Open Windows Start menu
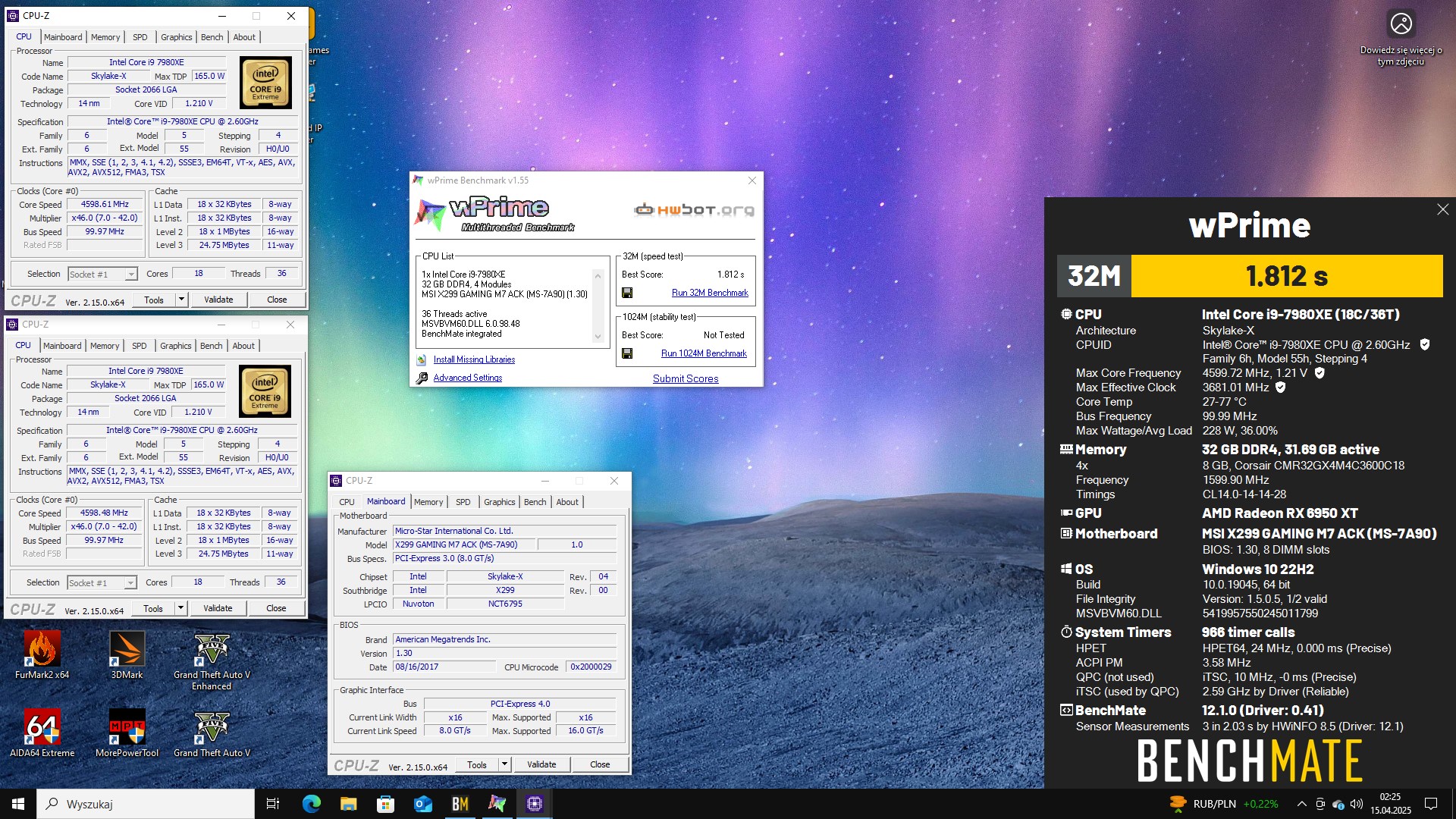The image size is (1456, 819). [x=18, y=804]
